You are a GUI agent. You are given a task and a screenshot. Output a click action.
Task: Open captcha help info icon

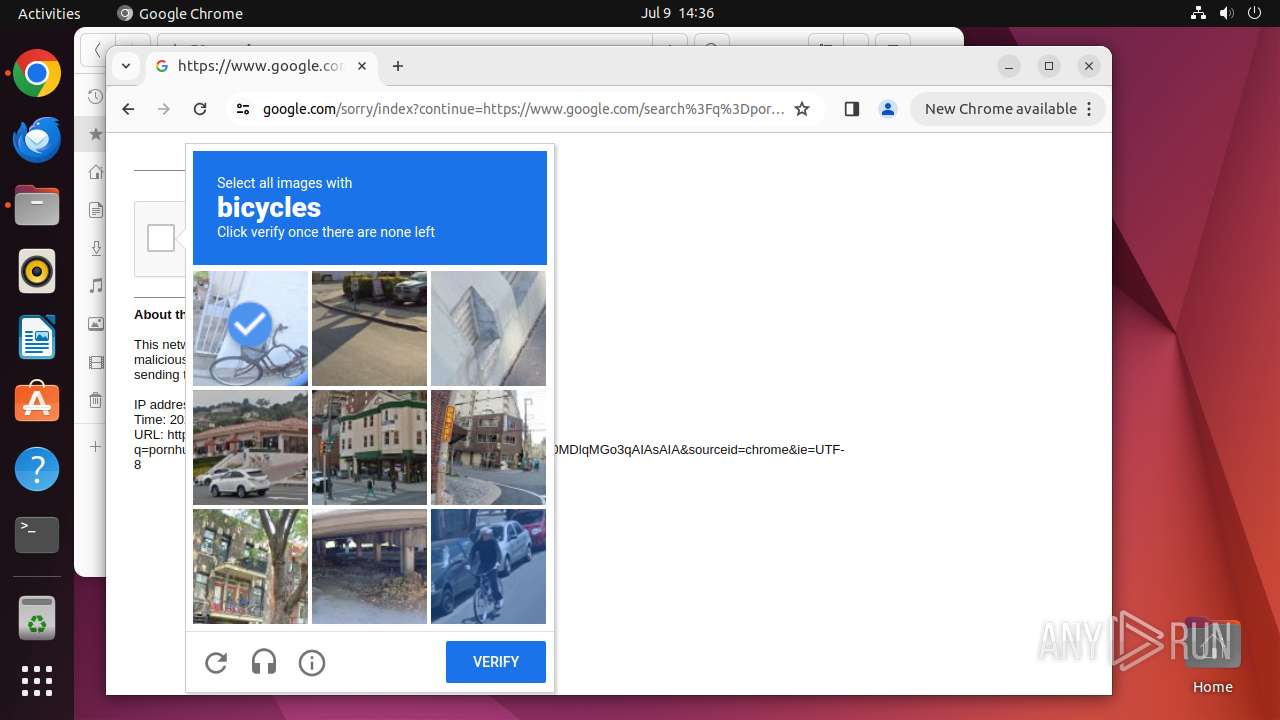[312, 662]
